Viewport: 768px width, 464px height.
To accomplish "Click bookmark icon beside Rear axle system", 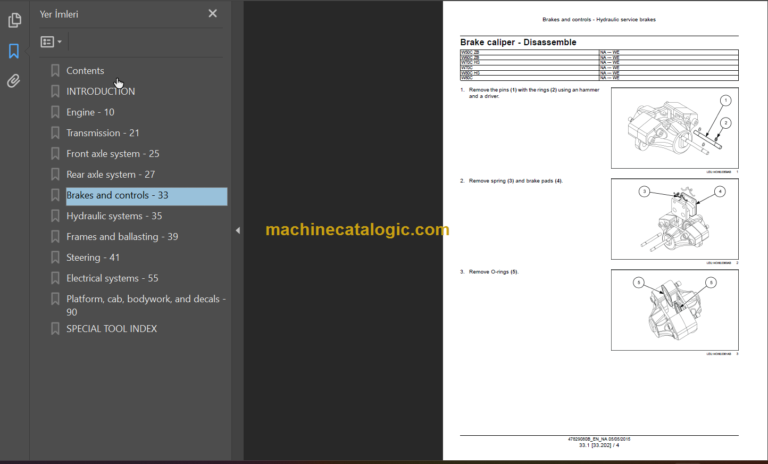I will coord(55,174).
